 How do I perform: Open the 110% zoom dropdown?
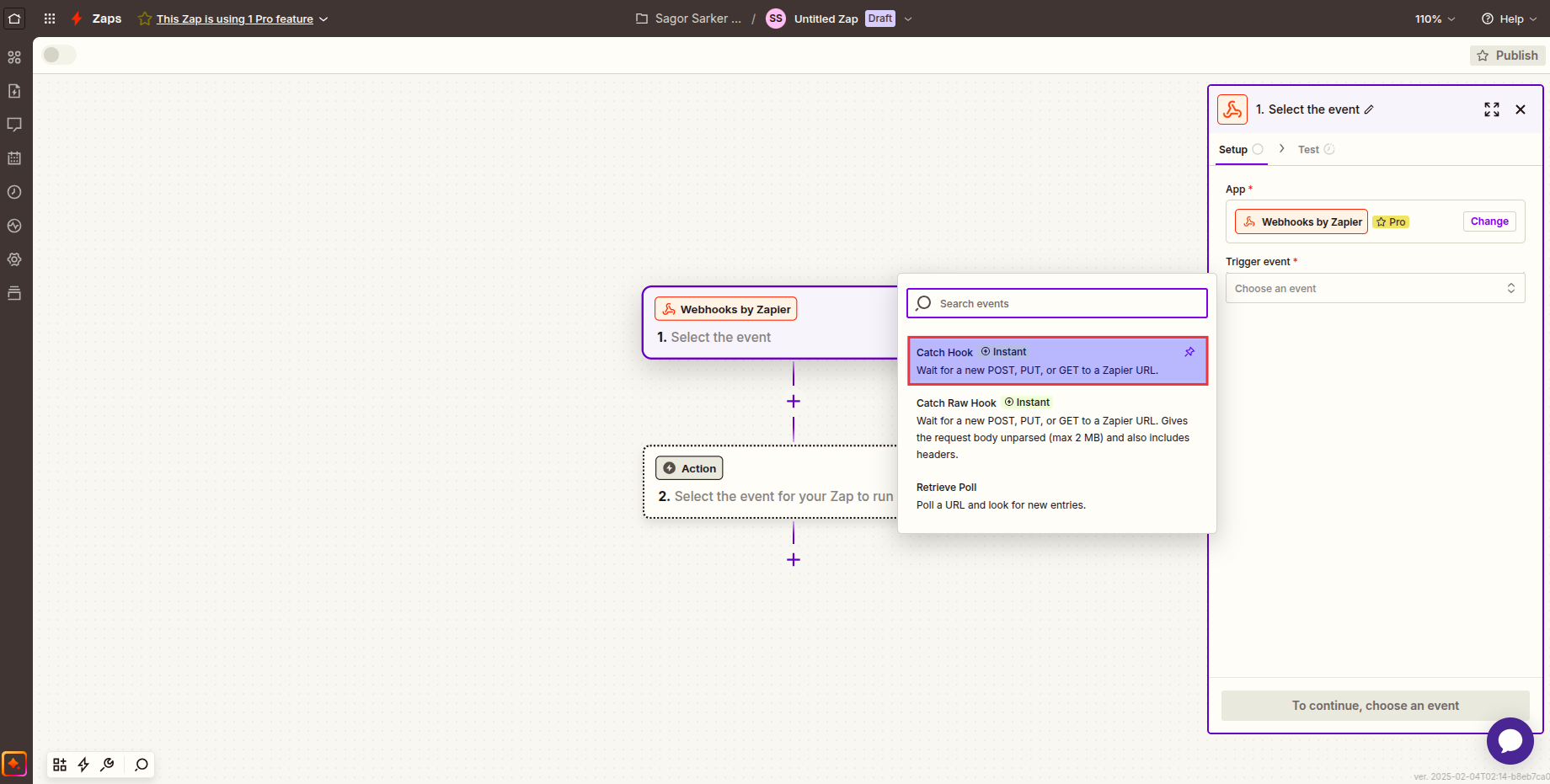point(1435,19)
